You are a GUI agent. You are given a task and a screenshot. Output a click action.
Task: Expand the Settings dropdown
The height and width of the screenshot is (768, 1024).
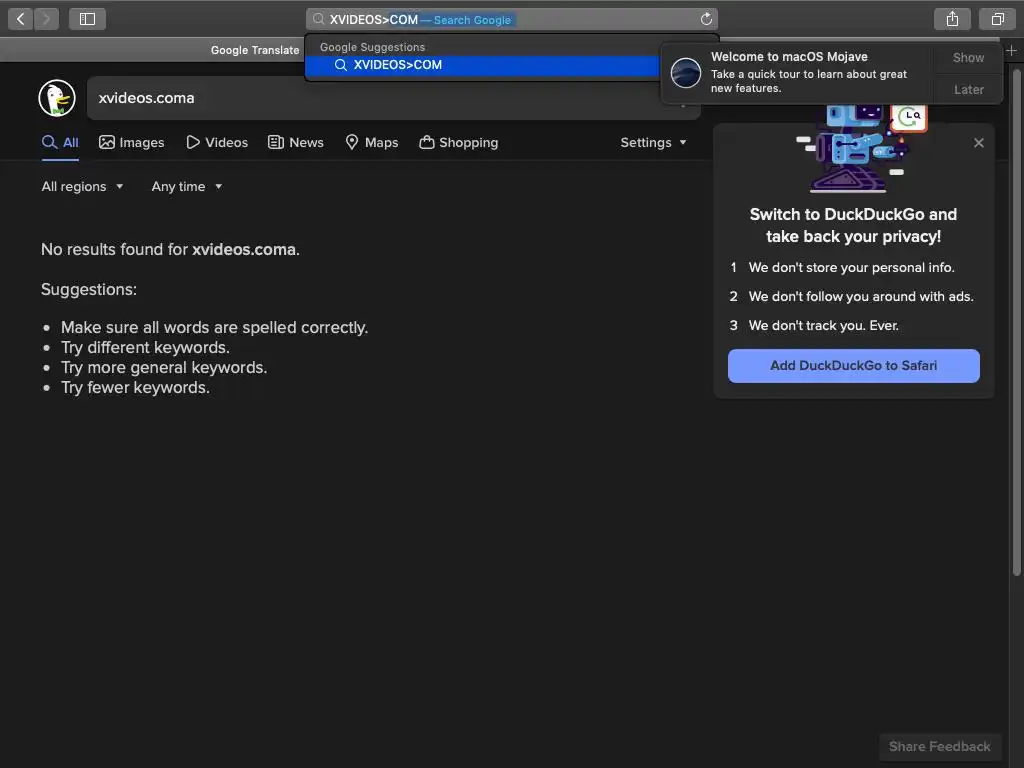(653, 142)
